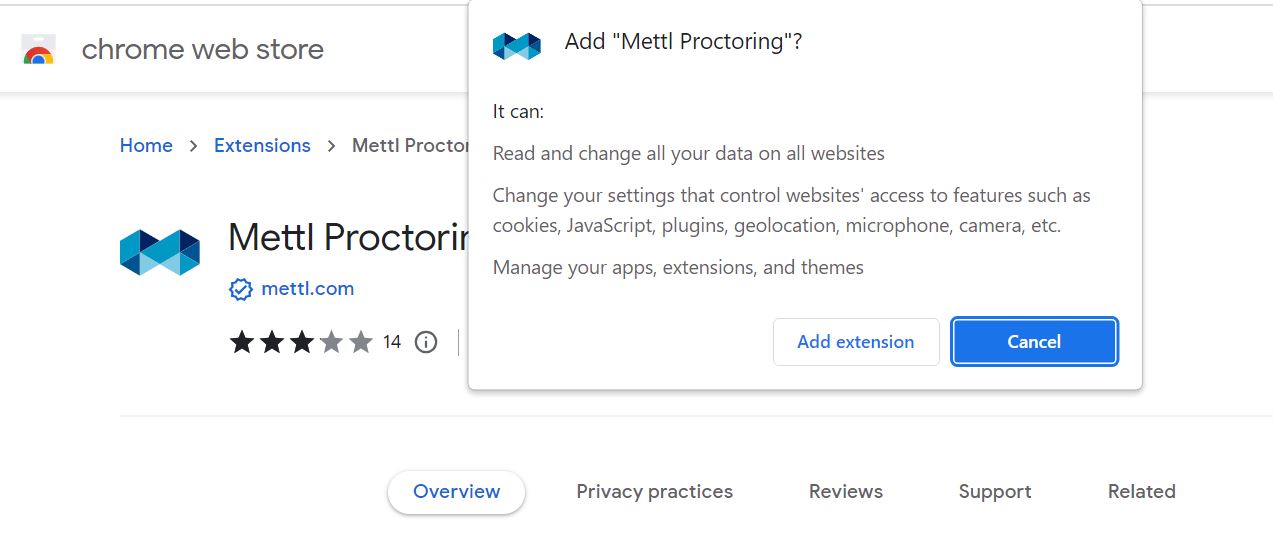Open the Reviews tab
1273x541 pixels.
846,492
